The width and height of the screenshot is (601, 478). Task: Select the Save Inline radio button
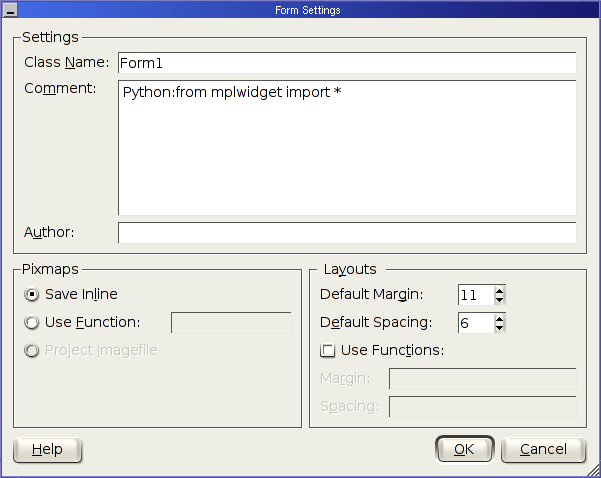(x=31, y=294)
